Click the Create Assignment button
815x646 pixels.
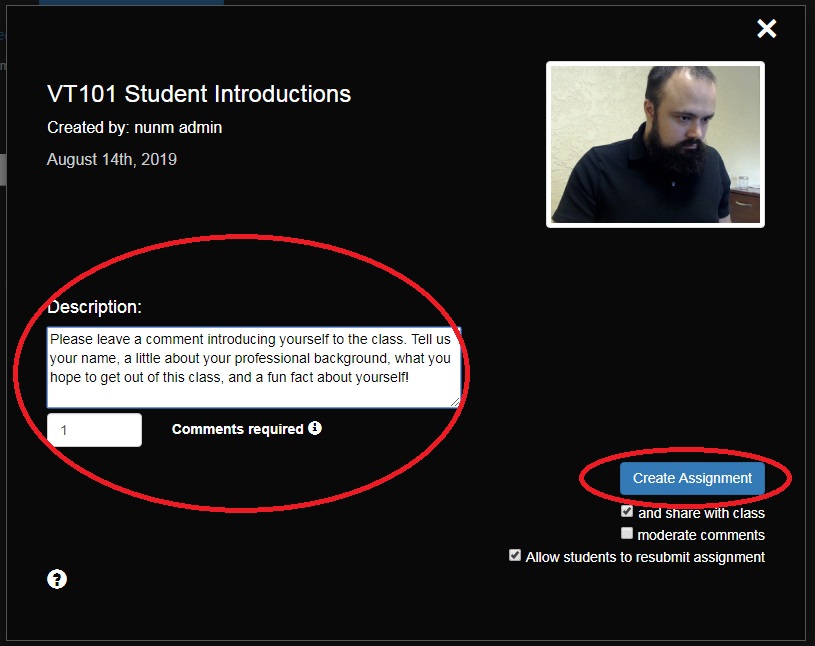tap(692, 478)
